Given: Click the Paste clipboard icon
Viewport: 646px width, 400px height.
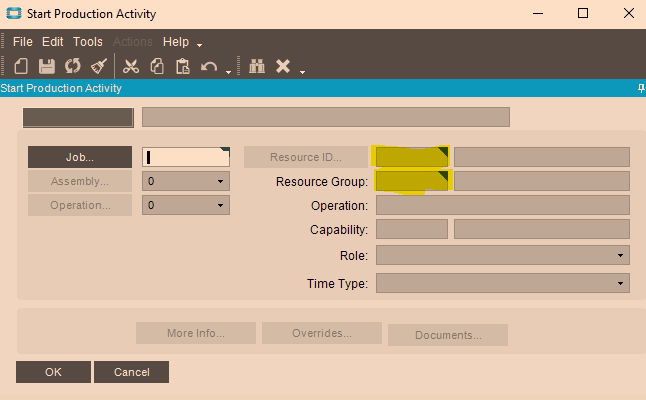Looking at the screenshot, I should (183, 66).
